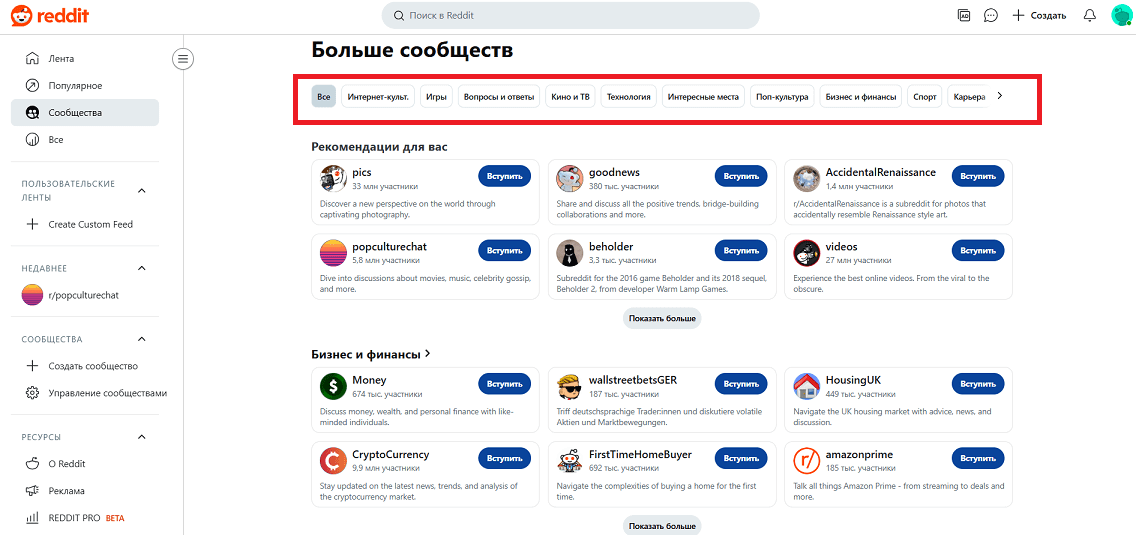The height and width of the screenshot is (535, 1136).
Task: Click the goodnews community avatar
Action: pyautogui.click(x=569, y=178)
